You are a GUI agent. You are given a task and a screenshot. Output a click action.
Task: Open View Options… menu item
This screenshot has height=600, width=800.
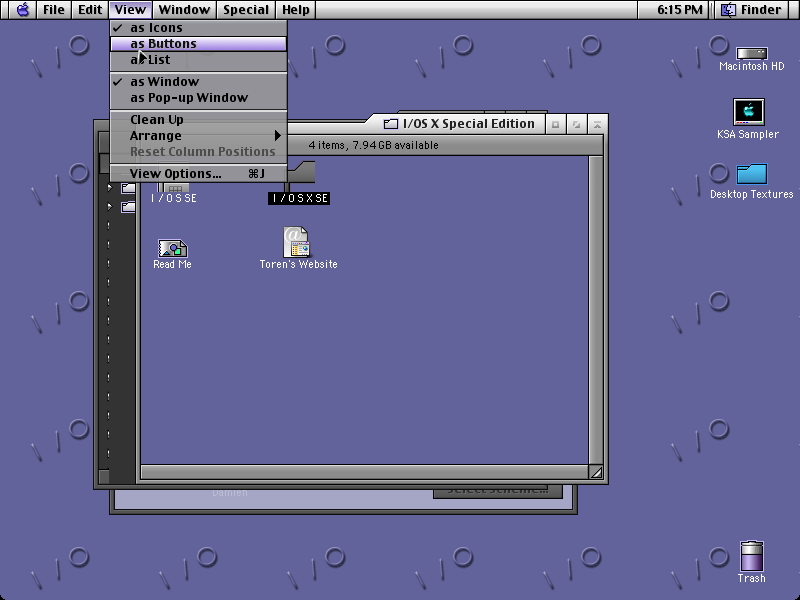(198, 174)
